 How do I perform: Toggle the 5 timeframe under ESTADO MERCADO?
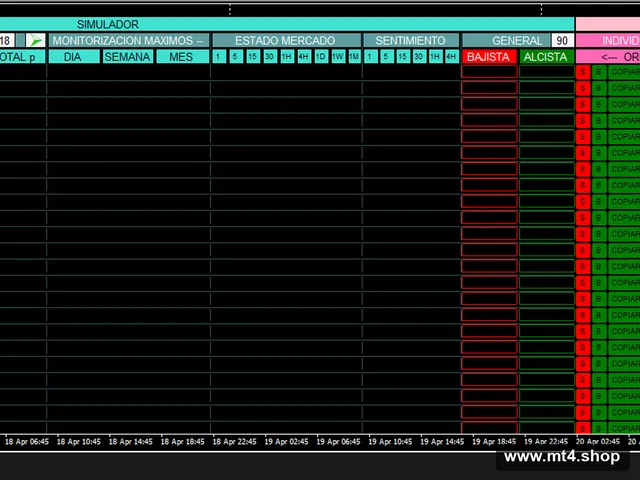tap(236, 56)
